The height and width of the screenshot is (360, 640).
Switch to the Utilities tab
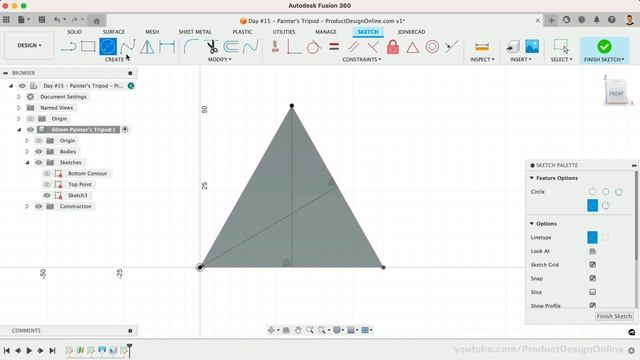pyautogui.click(x=284, y=32)
